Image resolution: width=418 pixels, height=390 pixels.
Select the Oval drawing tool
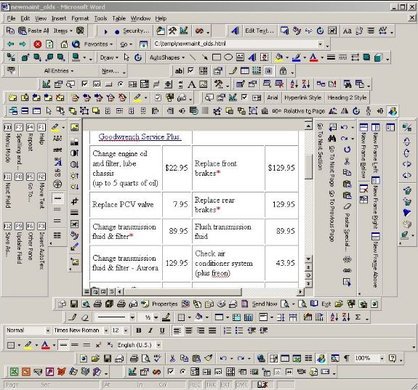click(228, 57)
